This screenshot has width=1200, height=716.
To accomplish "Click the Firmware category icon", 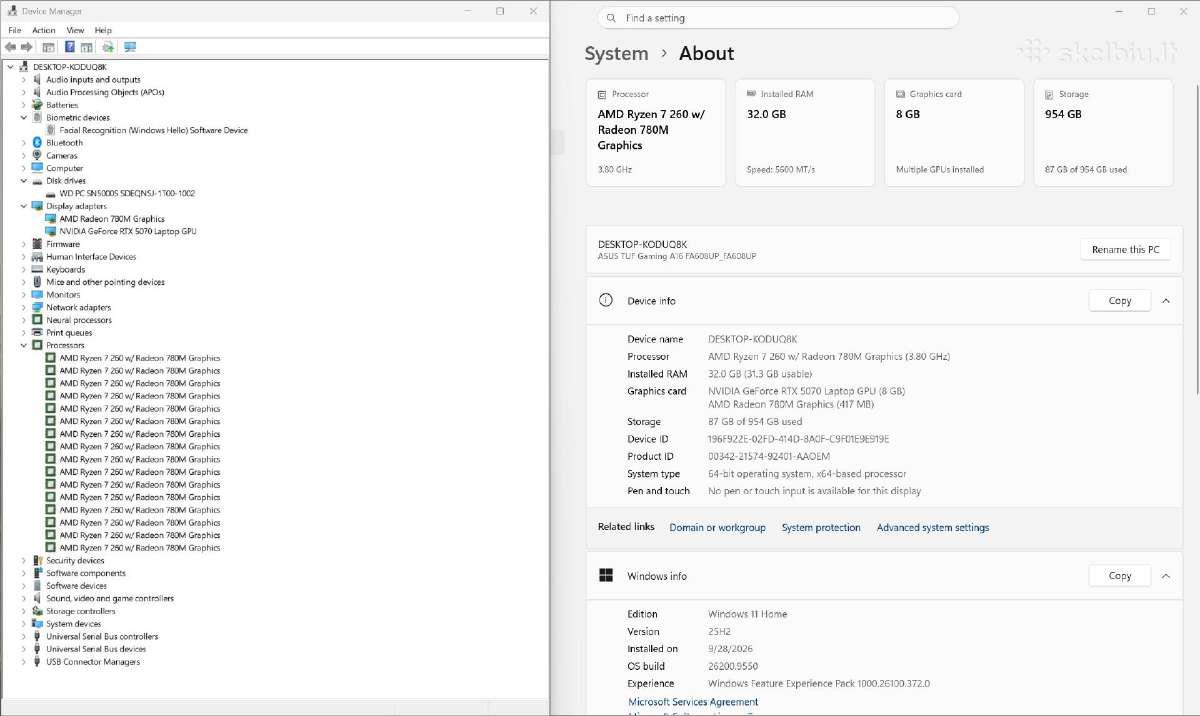I will point(37,244).
